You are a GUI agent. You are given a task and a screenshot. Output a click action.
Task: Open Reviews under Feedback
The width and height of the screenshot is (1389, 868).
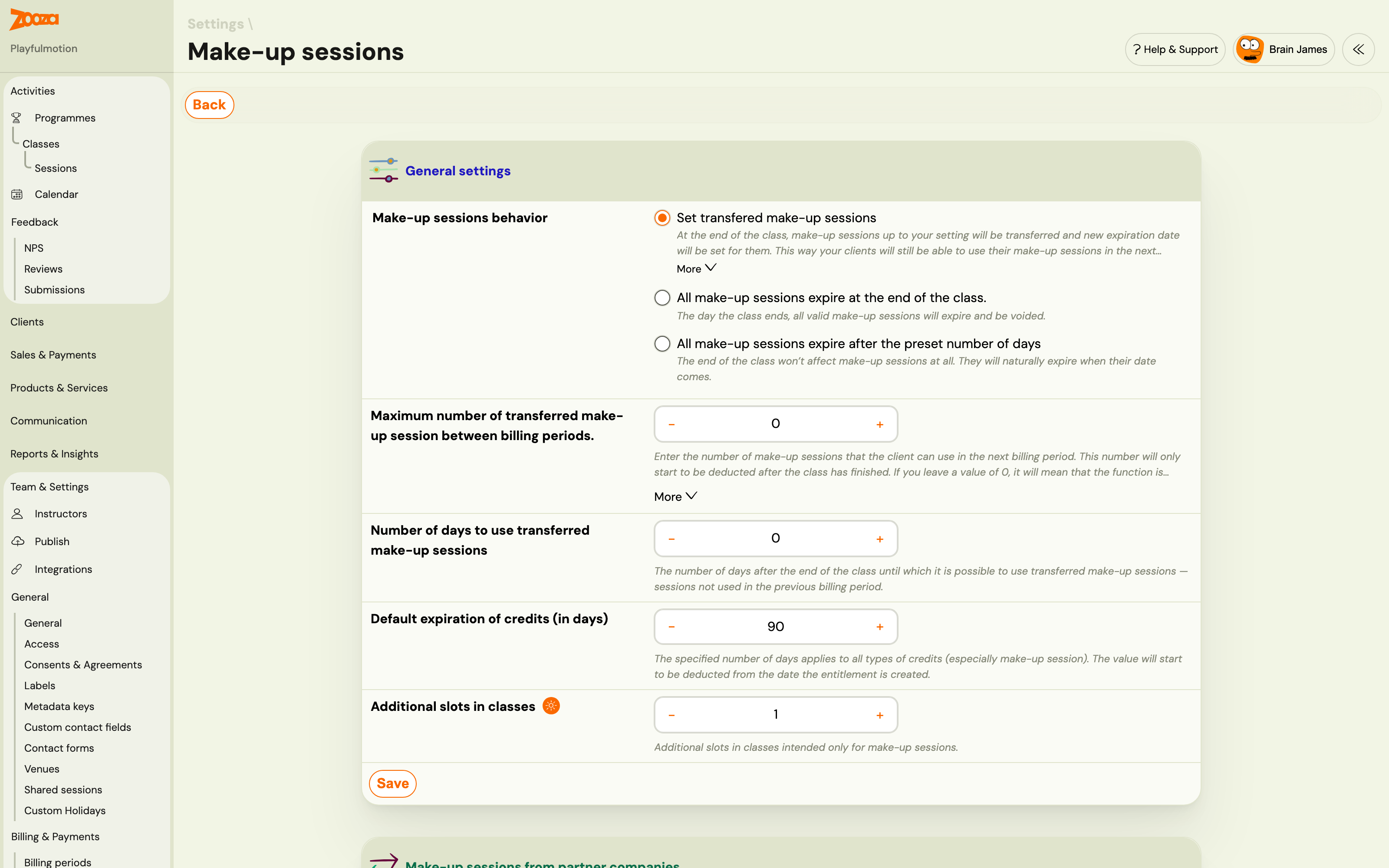point(43,269)
